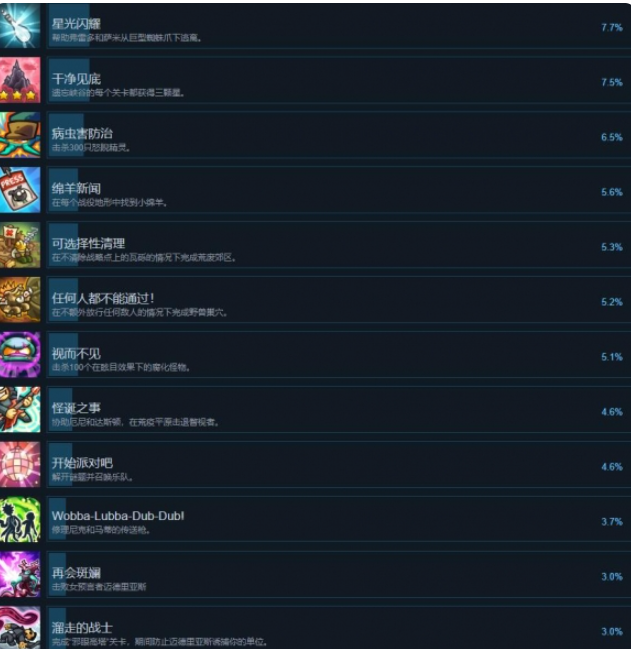This screenshot has width=631, height=649.
Task: Select the 任何人都不能通过 beast icon
Action: click(20, 300)
